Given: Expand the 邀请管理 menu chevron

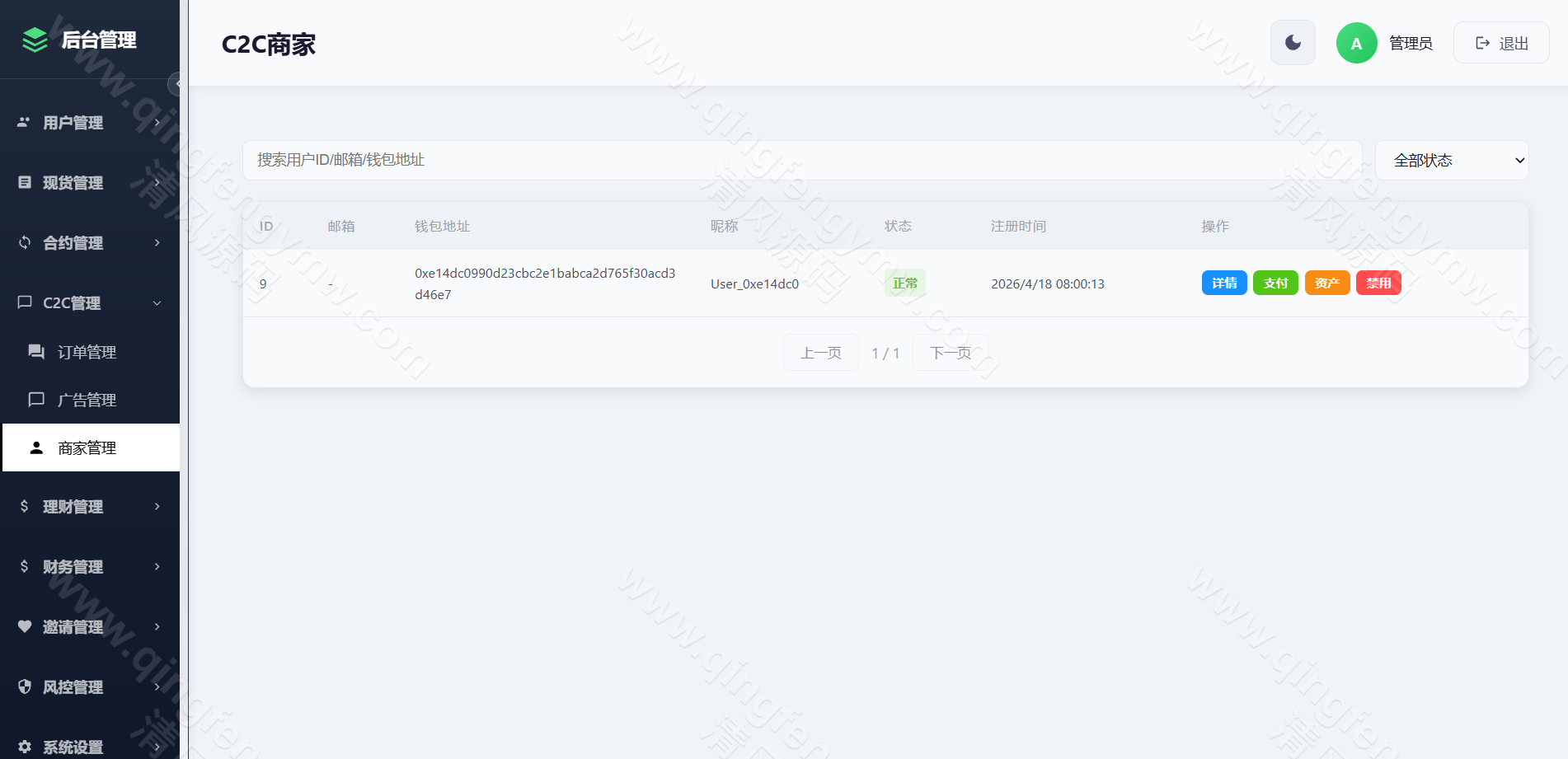Looking at the screenshot, I should coord(157,626).
